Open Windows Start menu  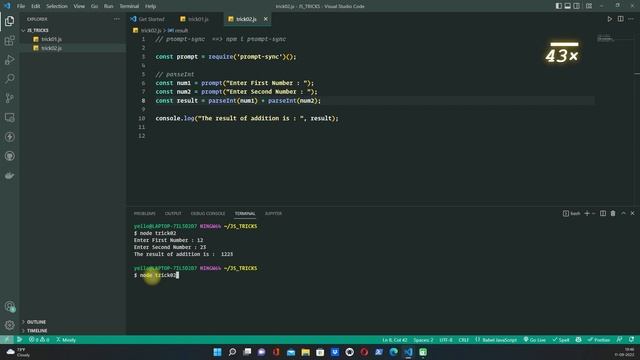tap(218, 352)
